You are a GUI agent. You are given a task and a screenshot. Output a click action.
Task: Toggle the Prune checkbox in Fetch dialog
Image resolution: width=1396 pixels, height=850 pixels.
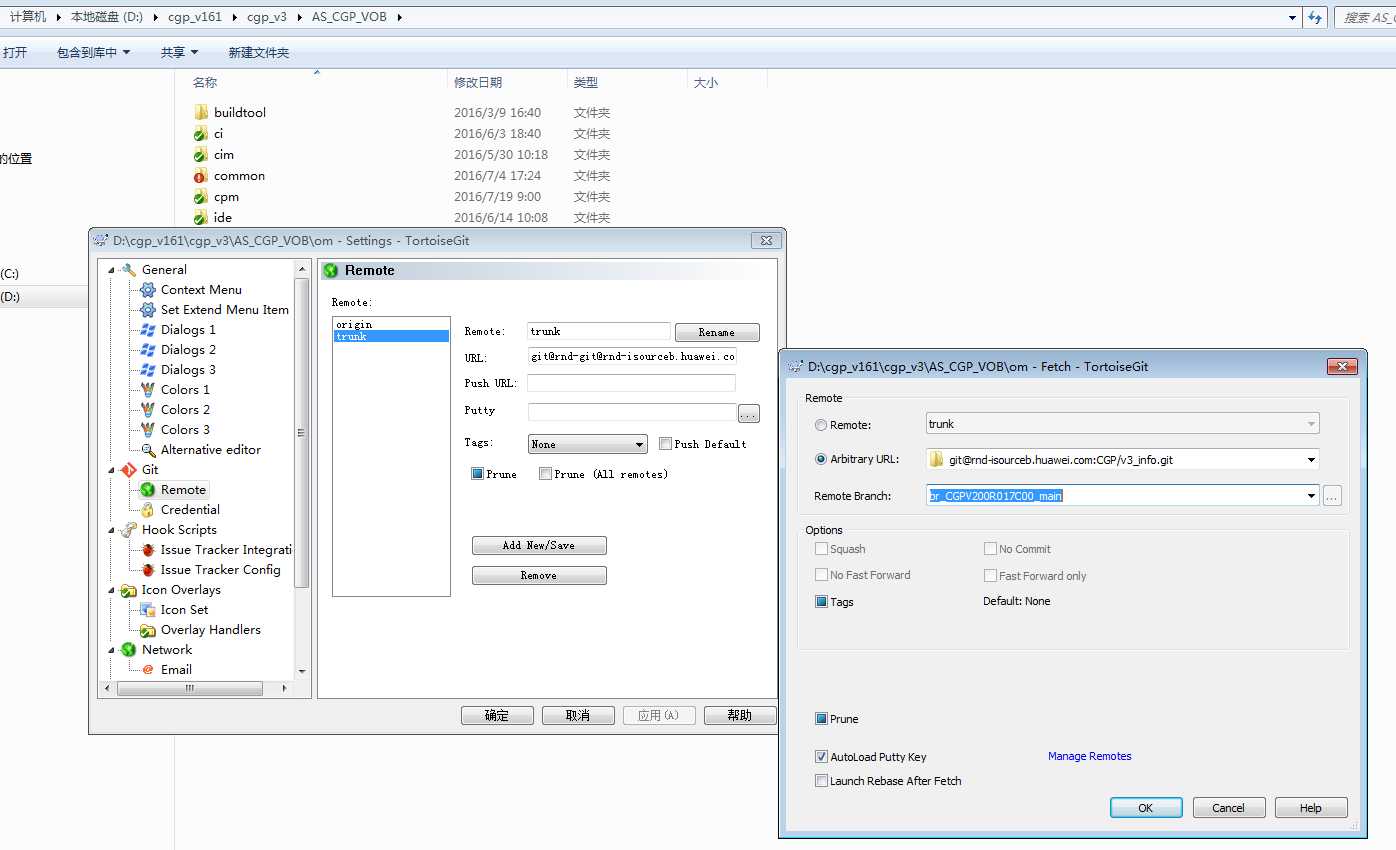pos(821,719)
